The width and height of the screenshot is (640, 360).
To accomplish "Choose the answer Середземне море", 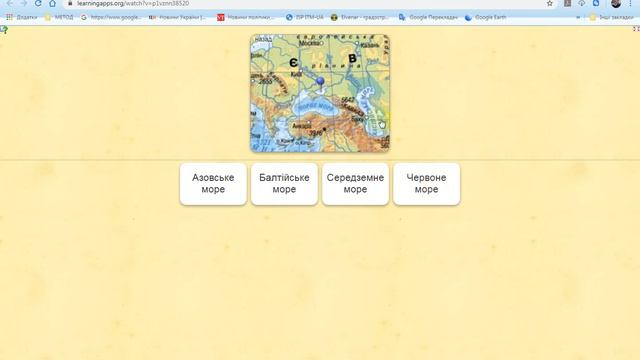I will coord(355,184).
